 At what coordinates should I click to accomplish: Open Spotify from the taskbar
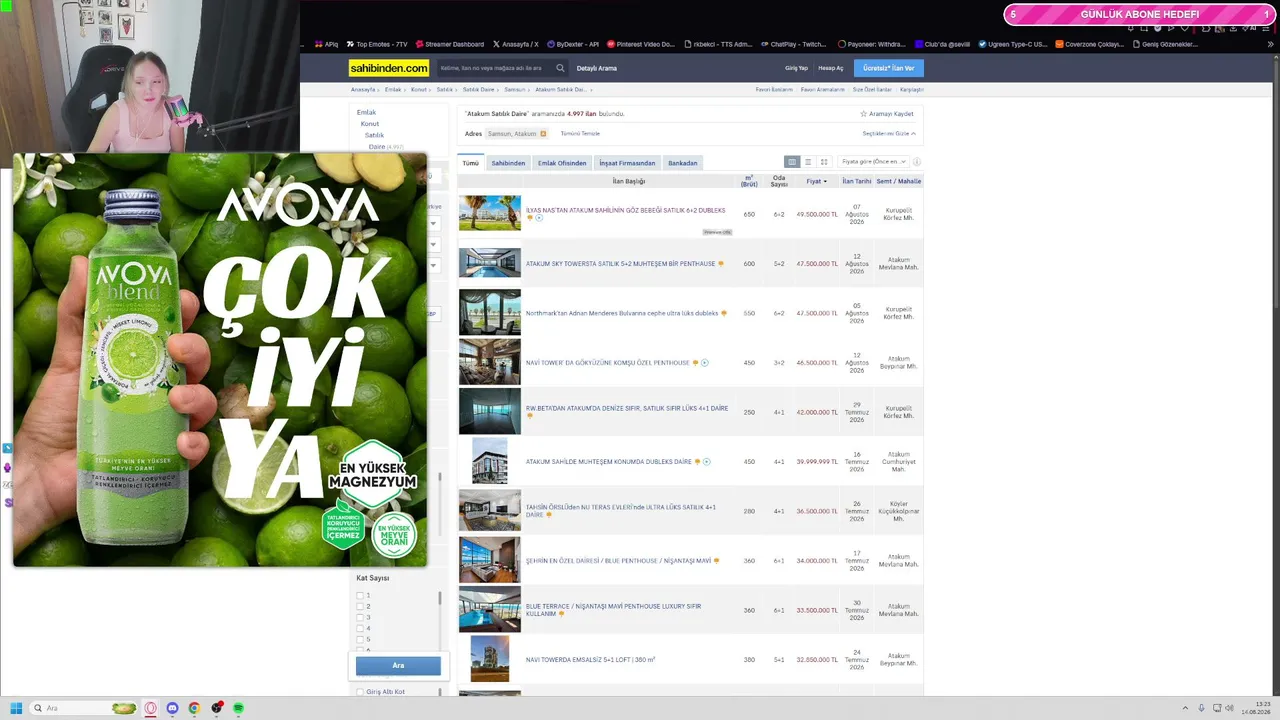(x=238, y=708)
